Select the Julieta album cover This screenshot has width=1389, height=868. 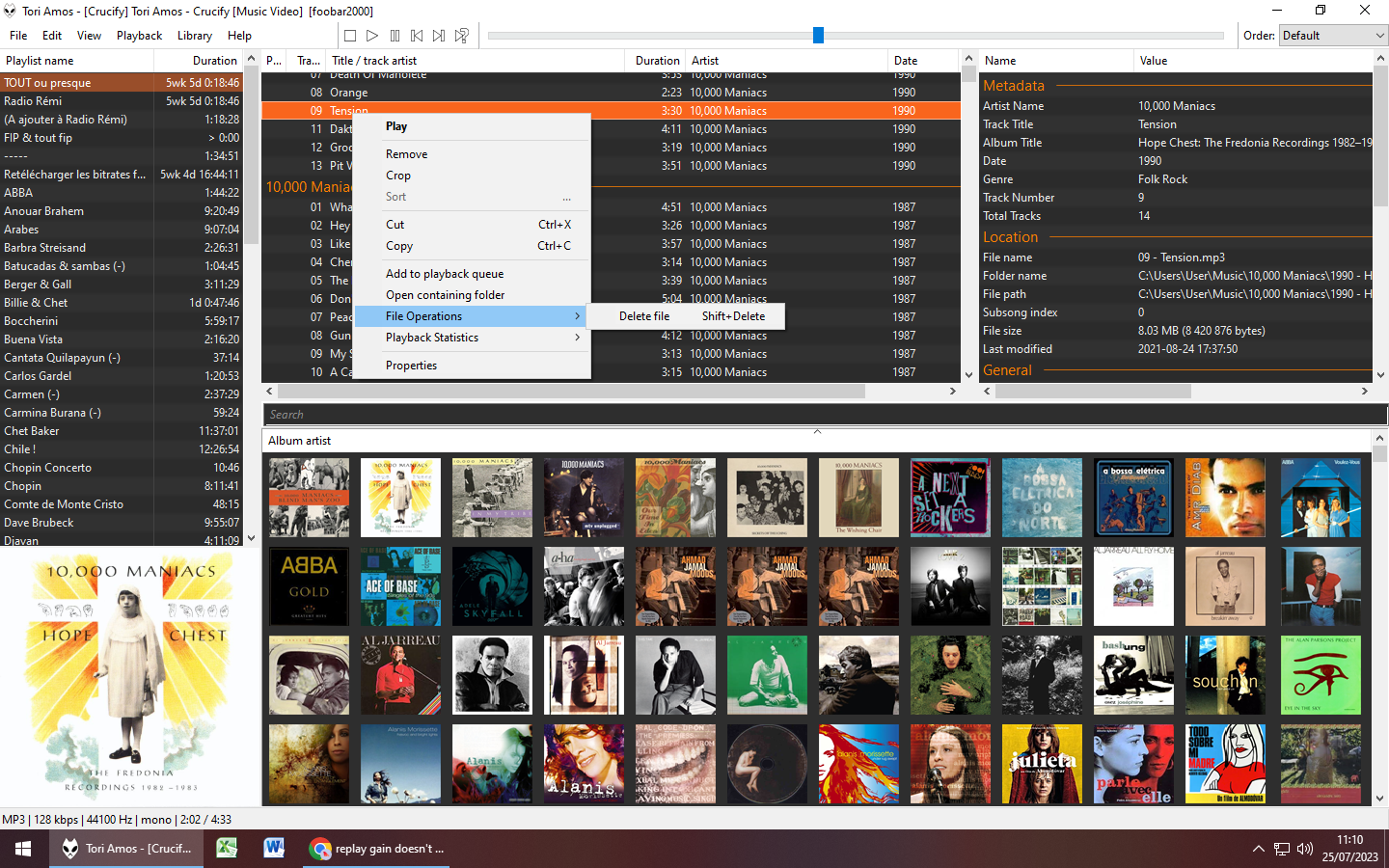[x=1042, y=764]
